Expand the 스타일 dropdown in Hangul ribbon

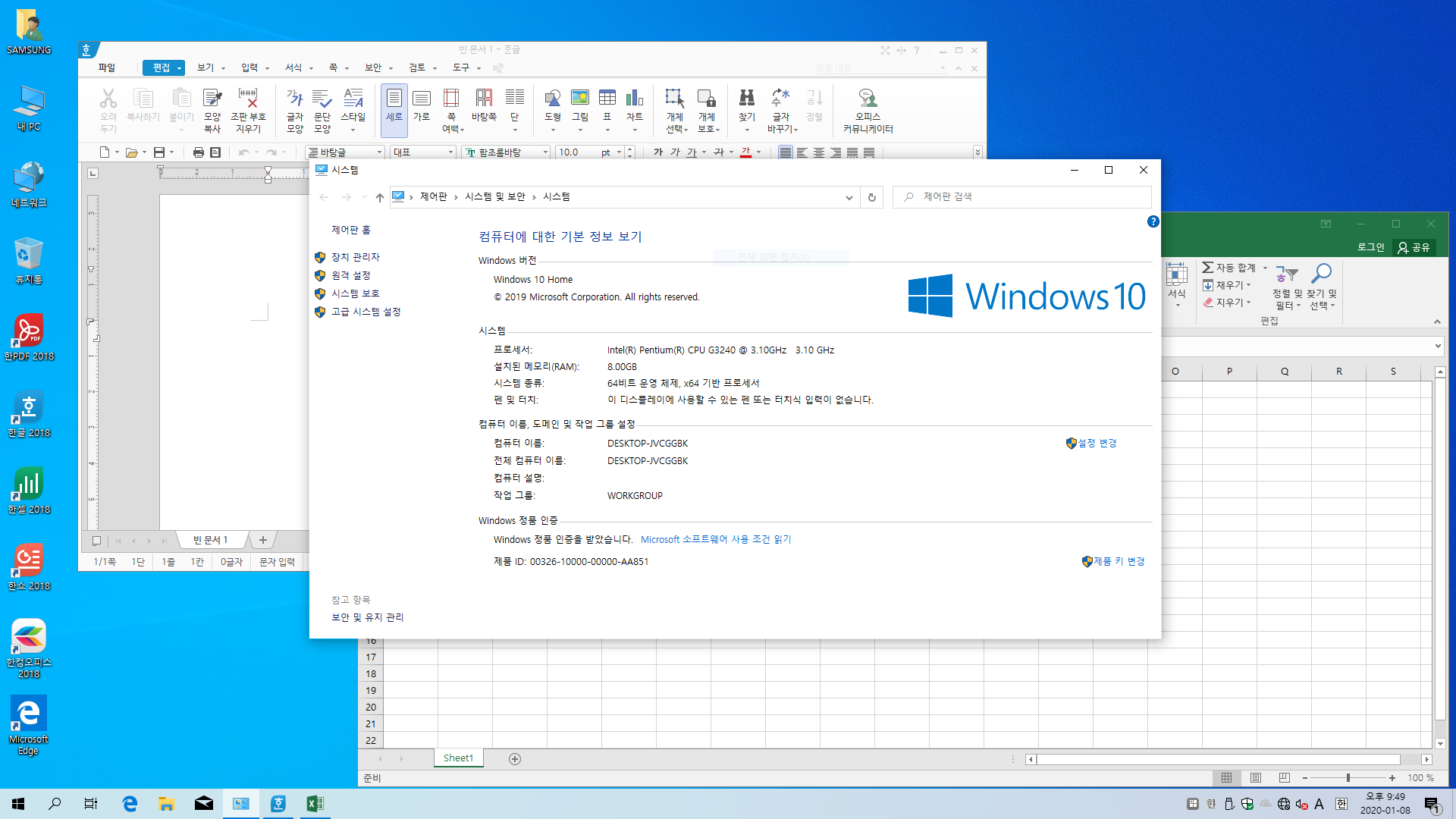[x=353, y=130]
